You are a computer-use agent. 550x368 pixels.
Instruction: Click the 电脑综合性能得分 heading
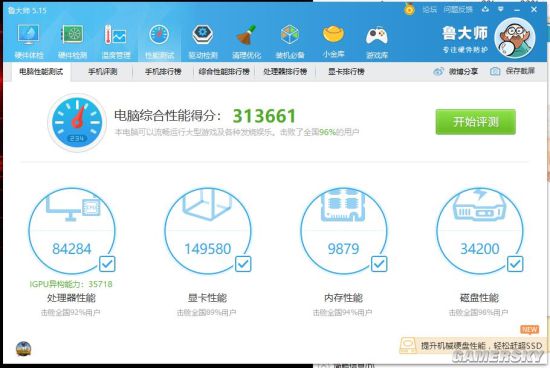tap(168, 115)
